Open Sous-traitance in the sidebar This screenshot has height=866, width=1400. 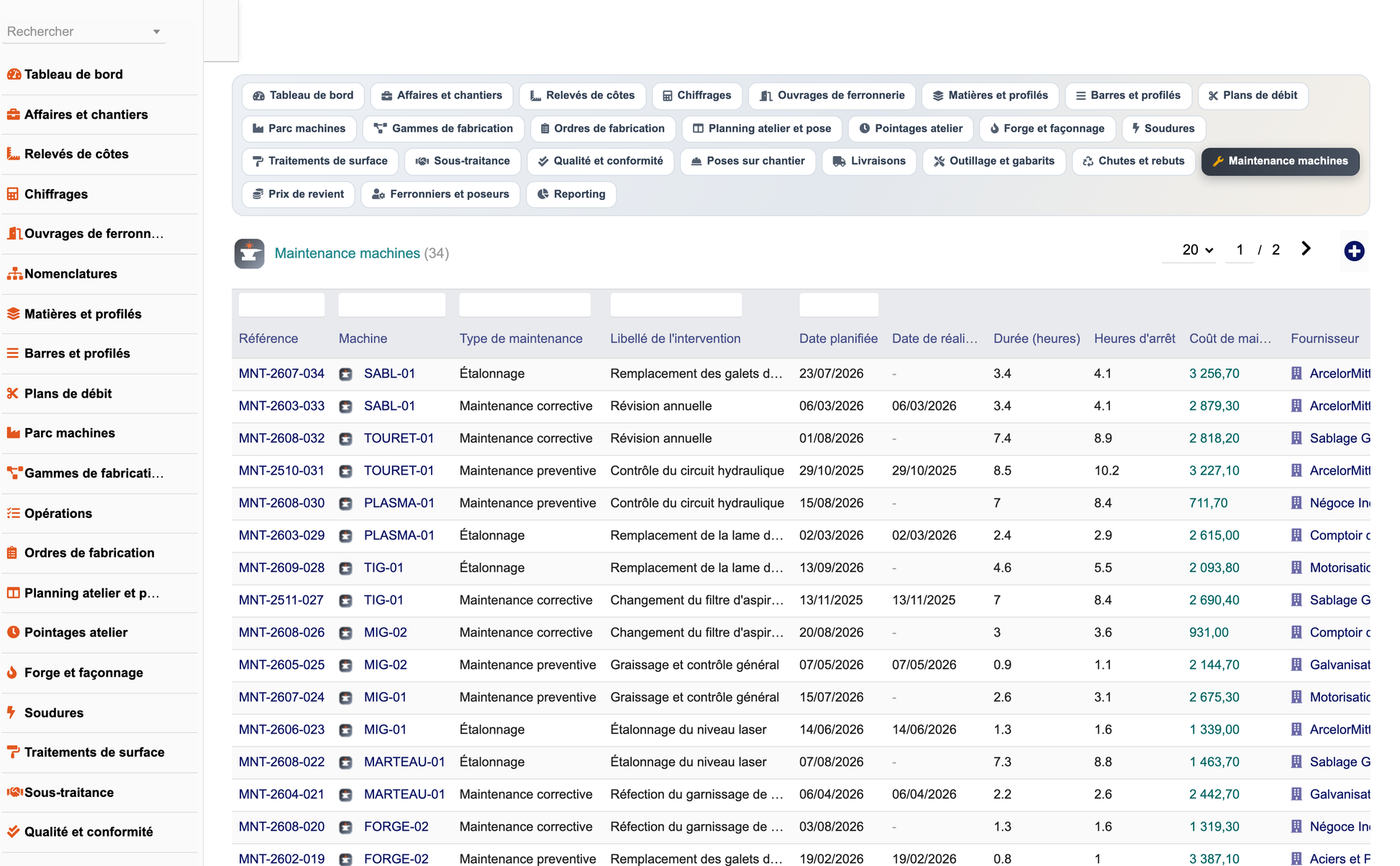pos(100,792)
